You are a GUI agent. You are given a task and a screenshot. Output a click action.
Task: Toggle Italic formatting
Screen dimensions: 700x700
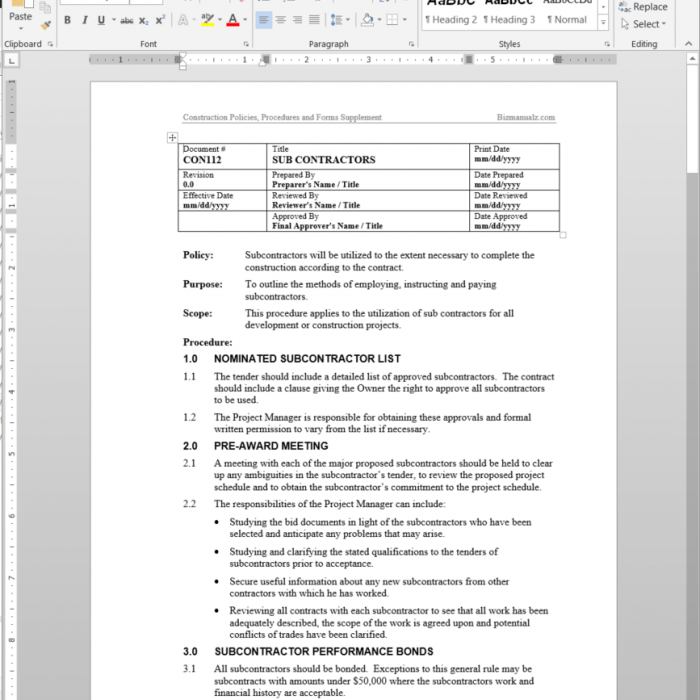tap(84, 20)
